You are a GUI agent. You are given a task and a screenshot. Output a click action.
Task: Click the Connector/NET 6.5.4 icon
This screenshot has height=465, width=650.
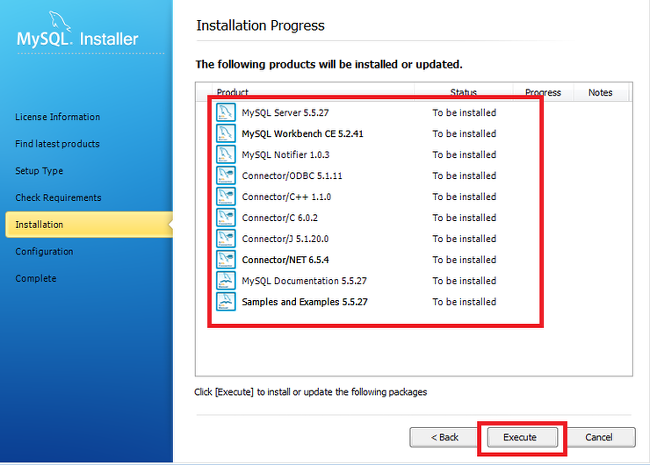226,259
